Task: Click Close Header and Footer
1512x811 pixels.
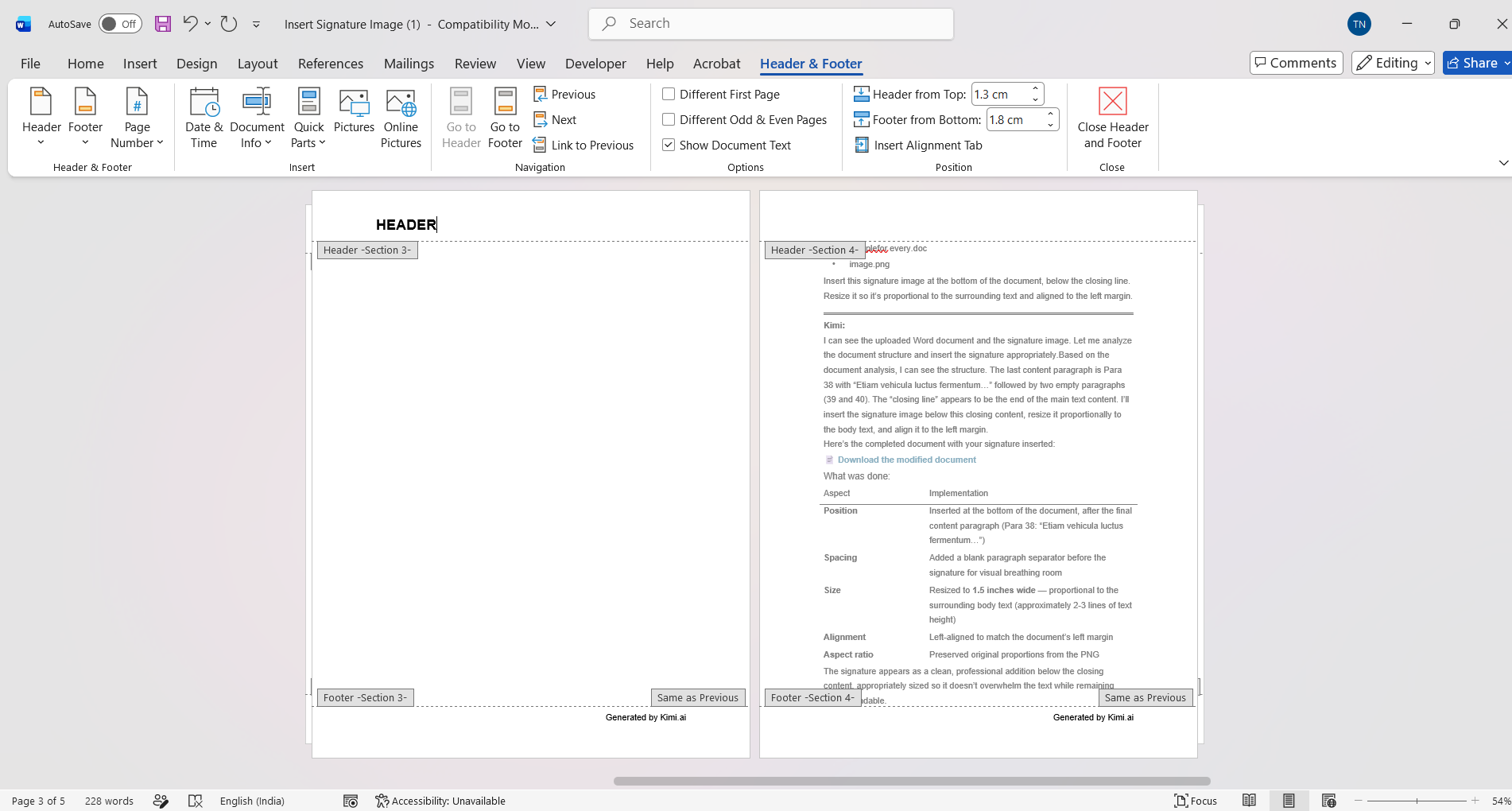Action: tap(1113, 118)
